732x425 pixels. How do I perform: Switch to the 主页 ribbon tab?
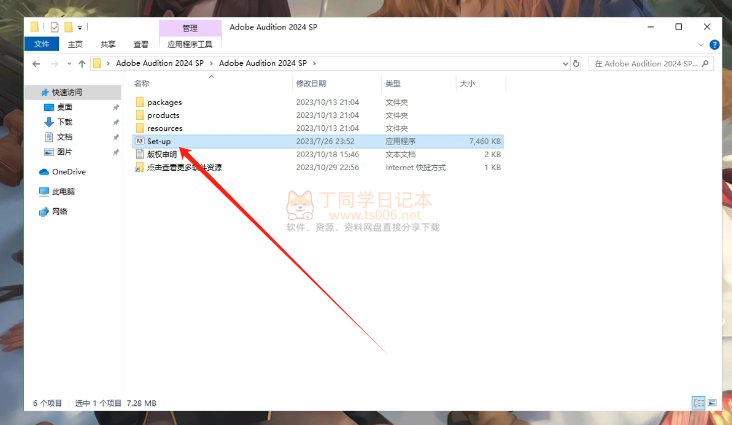(75, 44)
